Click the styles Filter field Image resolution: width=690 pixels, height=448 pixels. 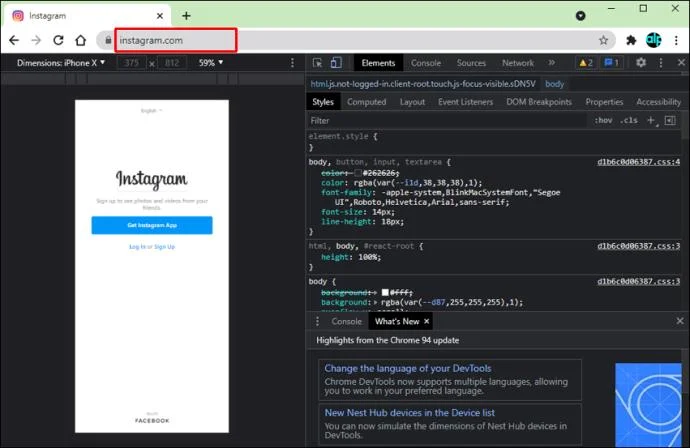tap(447, 121)
